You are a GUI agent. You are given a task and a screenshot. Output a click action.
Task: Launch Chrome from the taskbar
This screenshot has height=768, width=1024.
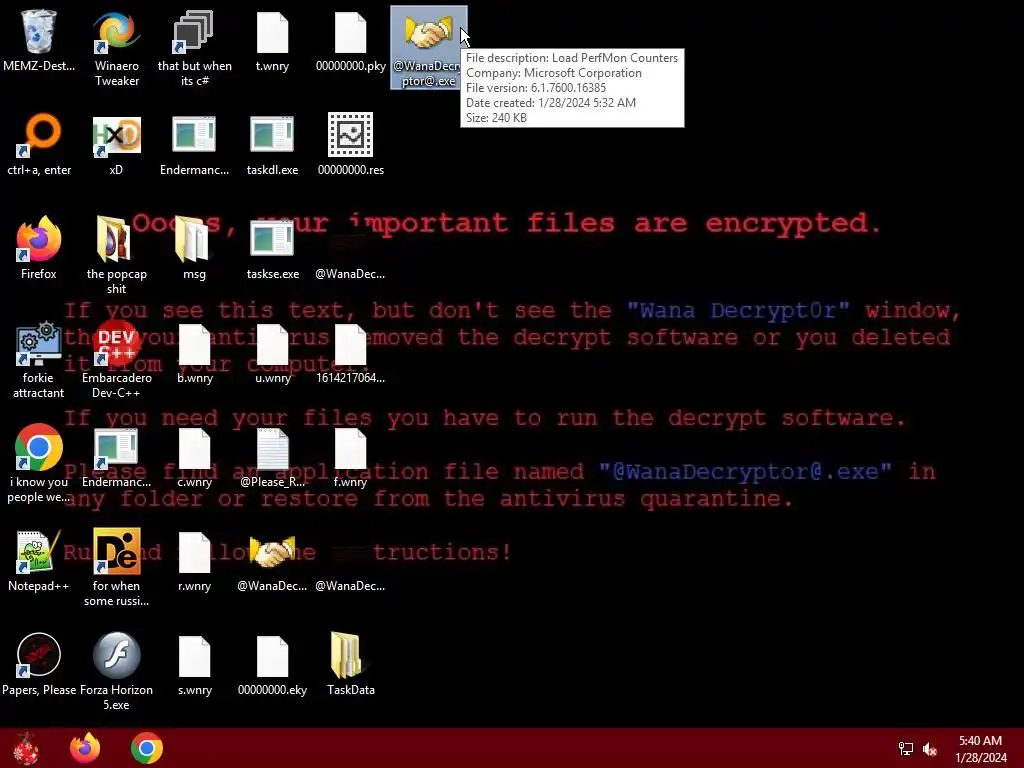[147, 748]
